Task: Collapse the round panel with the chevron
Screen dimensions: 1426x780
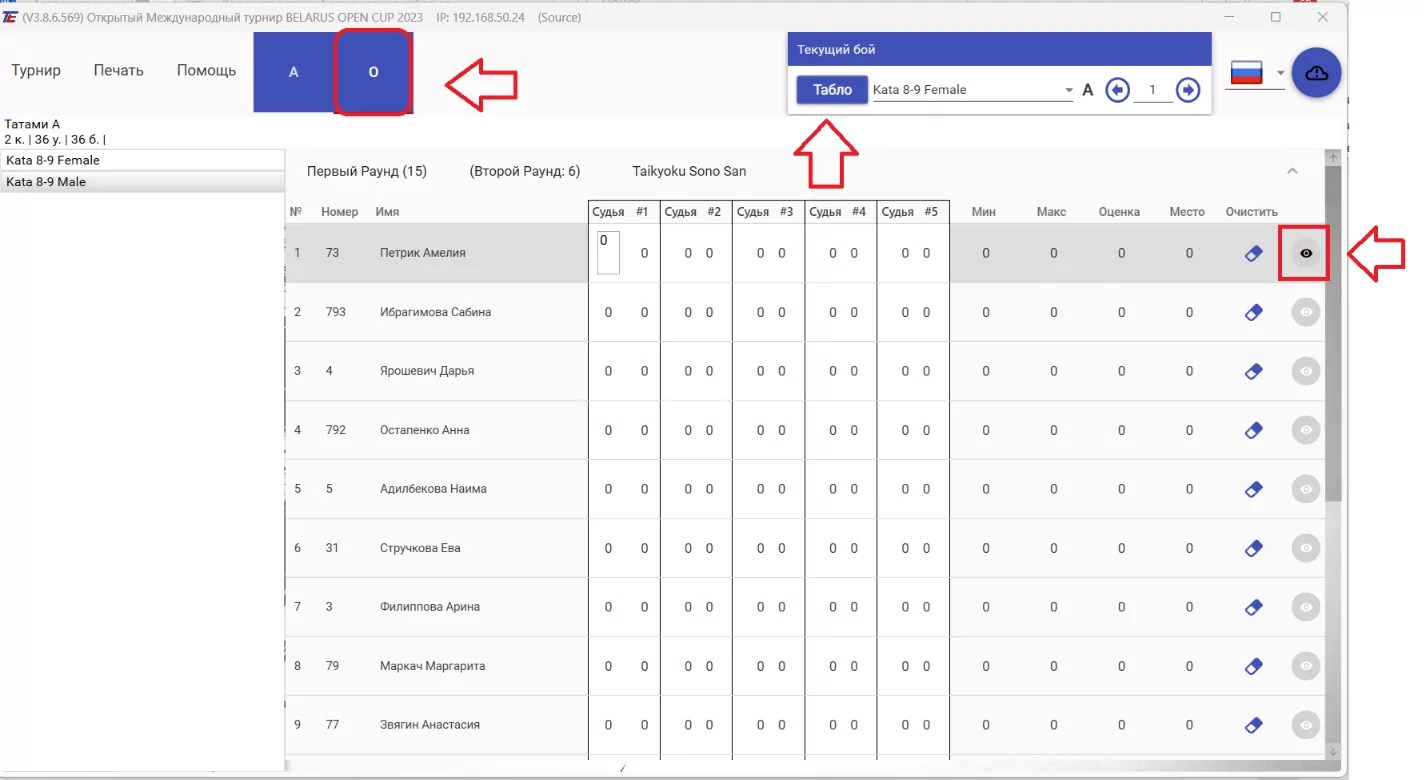Action: click(1292, 171)
